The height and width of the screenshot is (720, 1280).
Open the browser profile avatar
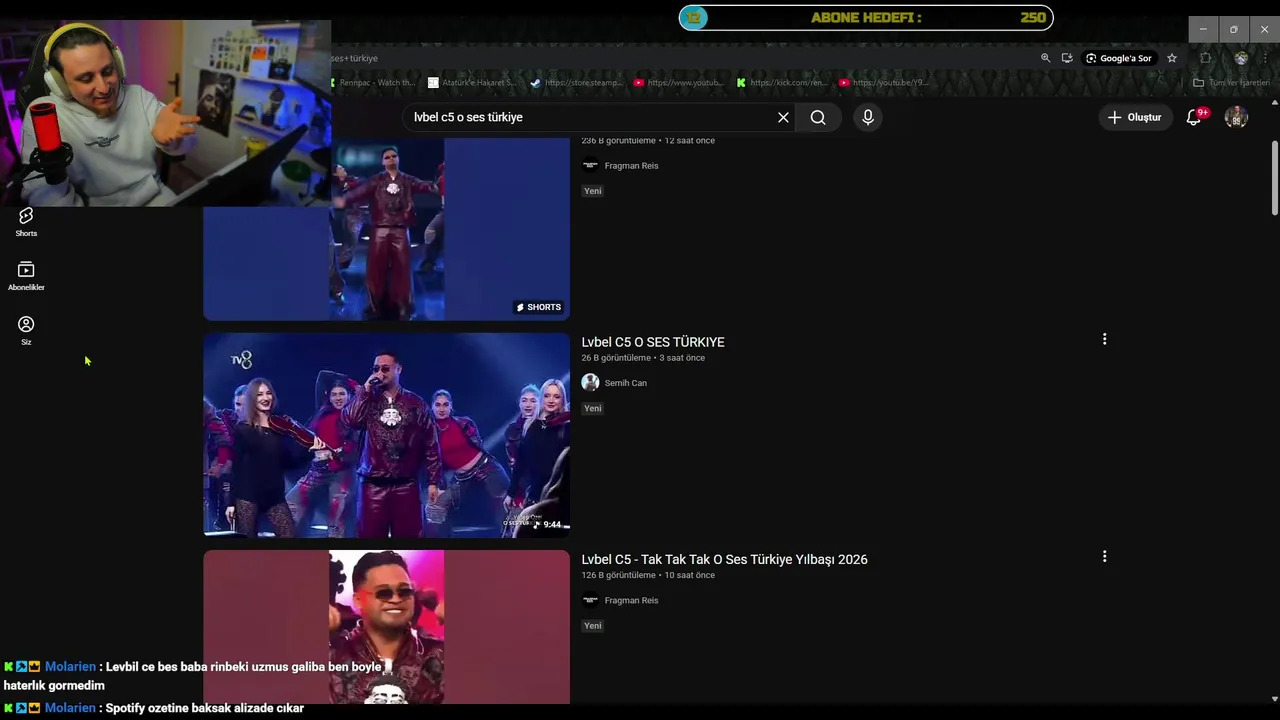pyautogui.click(x=1241, y=58)
